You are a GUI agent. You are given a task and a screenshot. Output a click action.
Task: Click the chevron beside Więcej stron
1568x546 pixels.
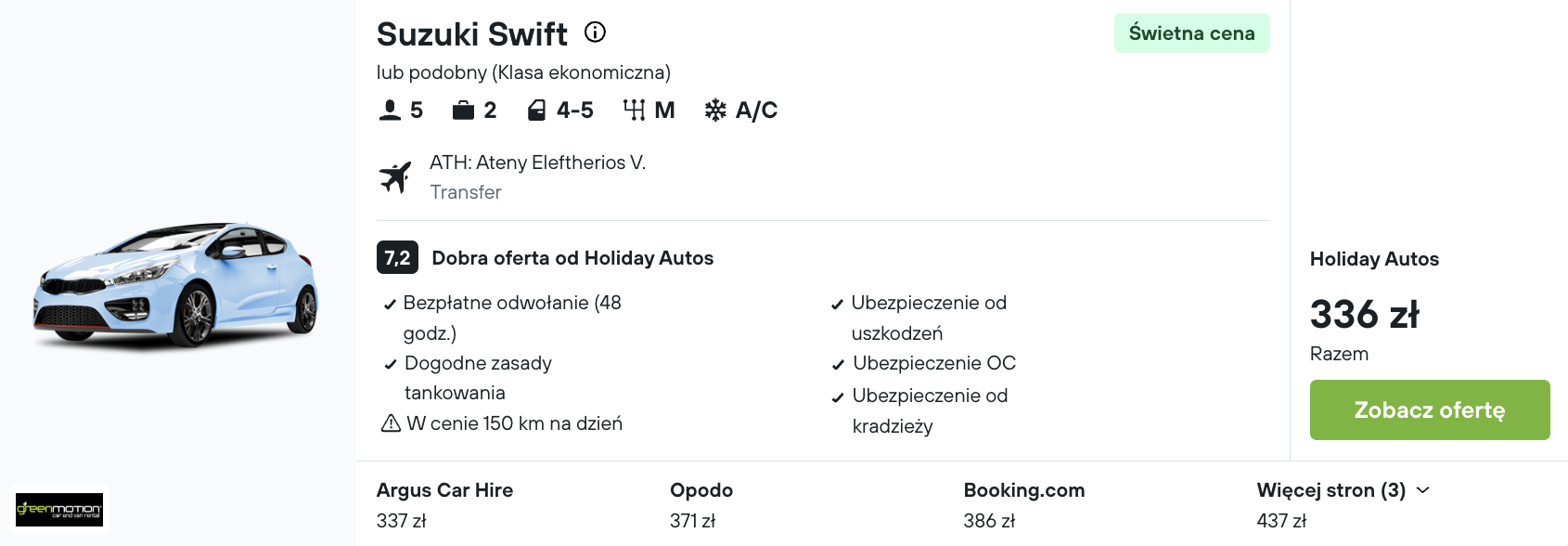click(1423, 490)
